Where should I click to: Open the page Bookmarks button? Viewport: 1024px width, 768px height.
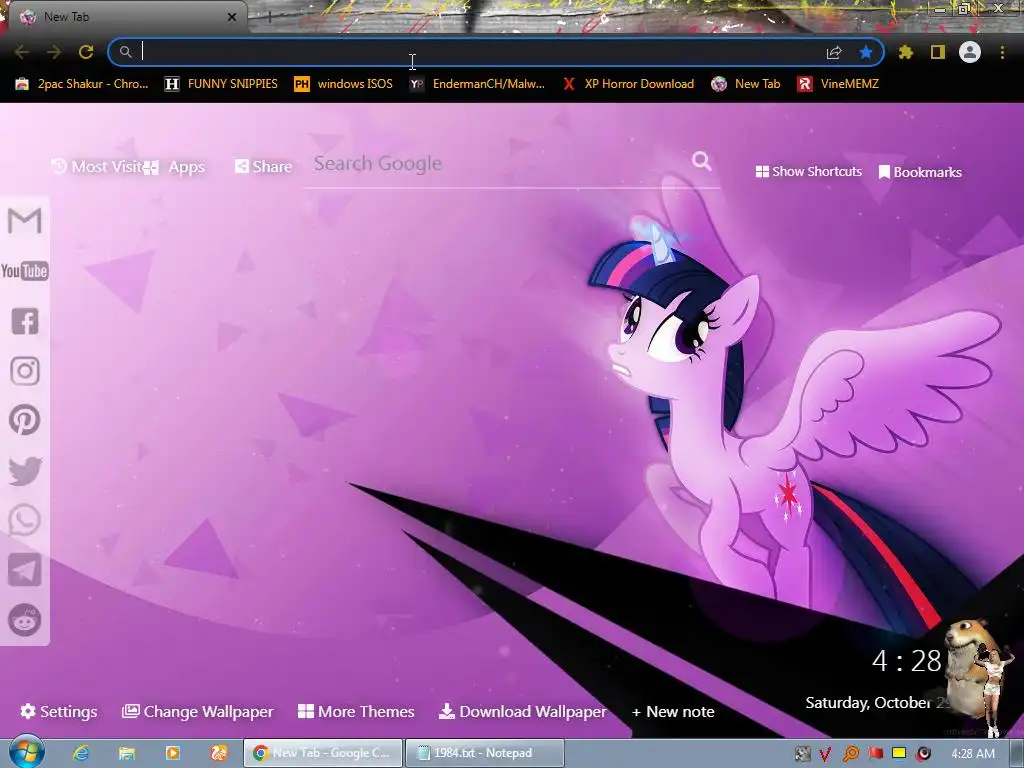(x=920, y=172)
